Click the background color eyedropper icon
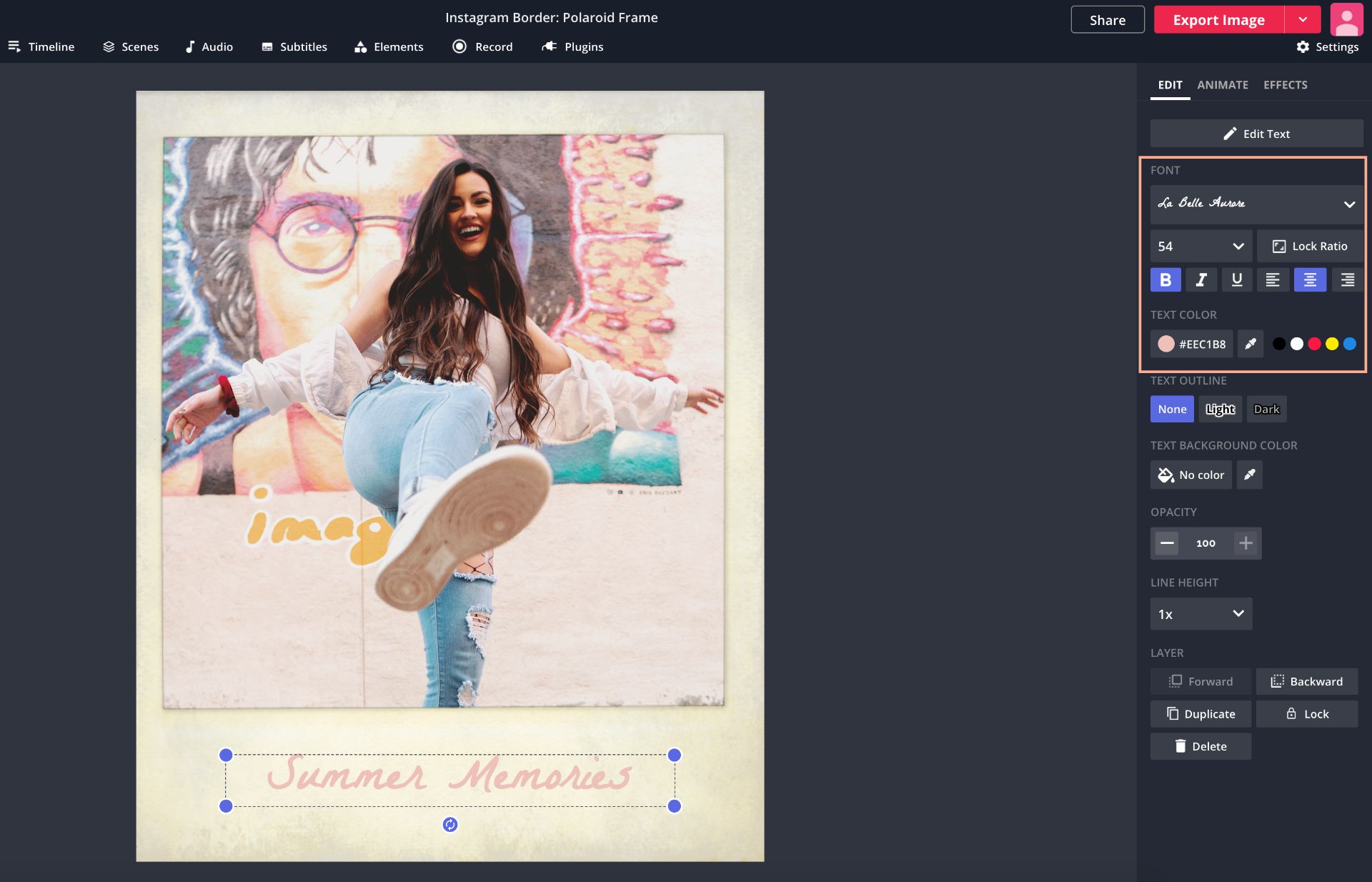This screenshot has width=1372, height=882. pyautogui.click(x=1249, y=475)
